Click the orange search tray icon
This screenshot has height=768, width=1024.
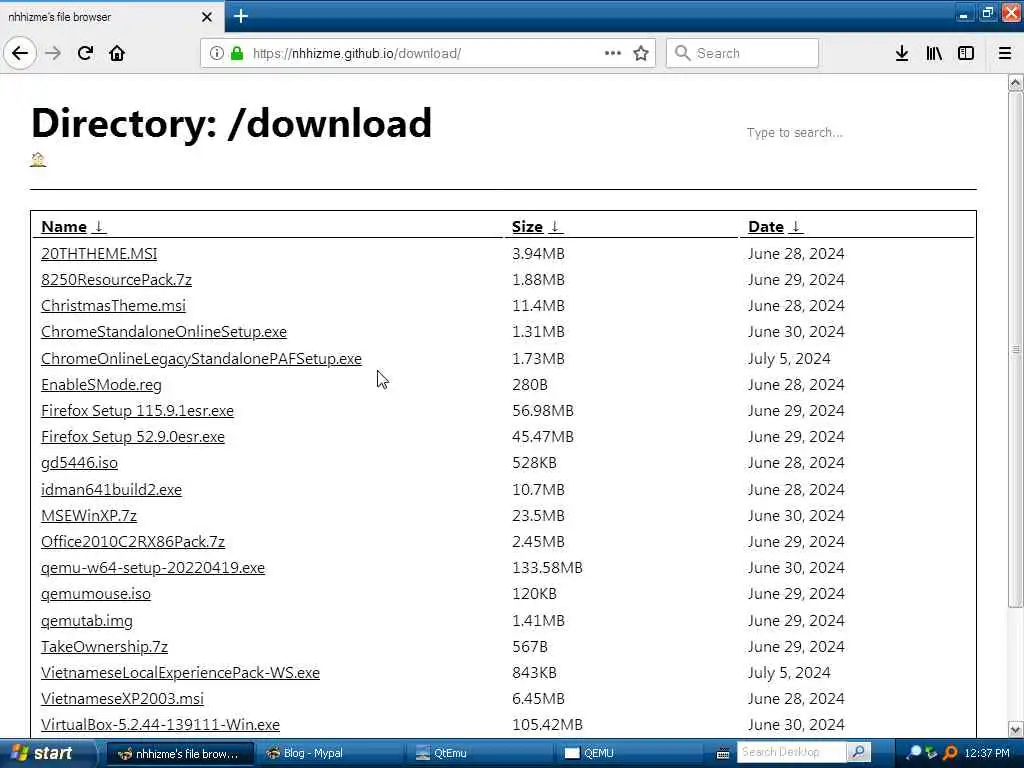(x=950, y=753)
